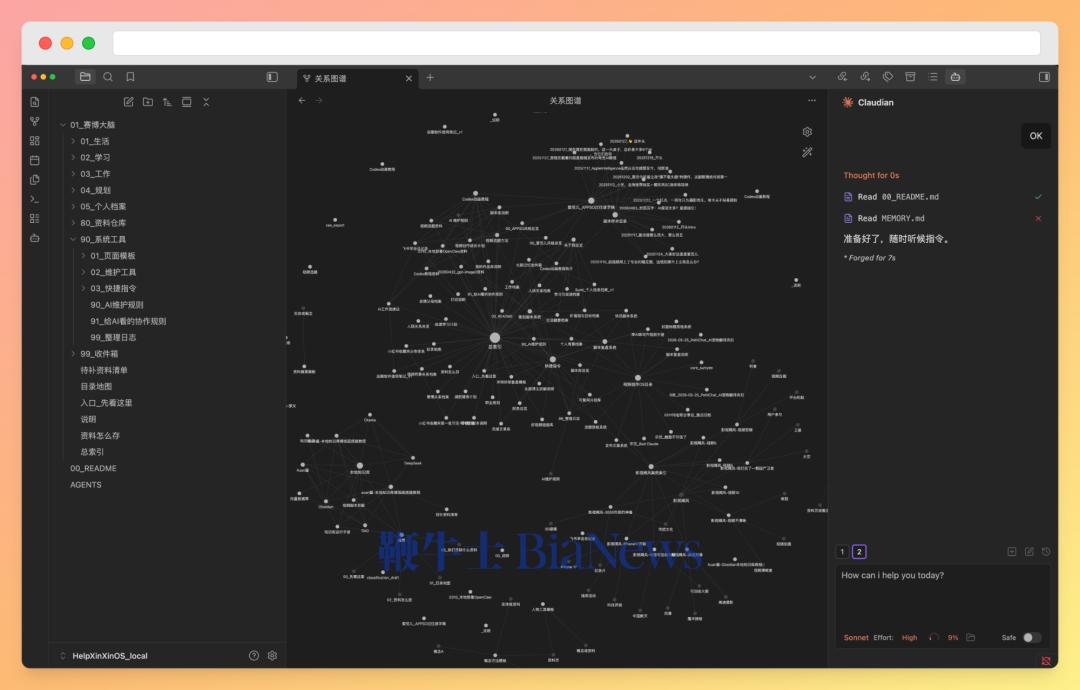This screenshot has height=690, width=1080.
Task: Click the chat message input field
Action: [942, 596]
